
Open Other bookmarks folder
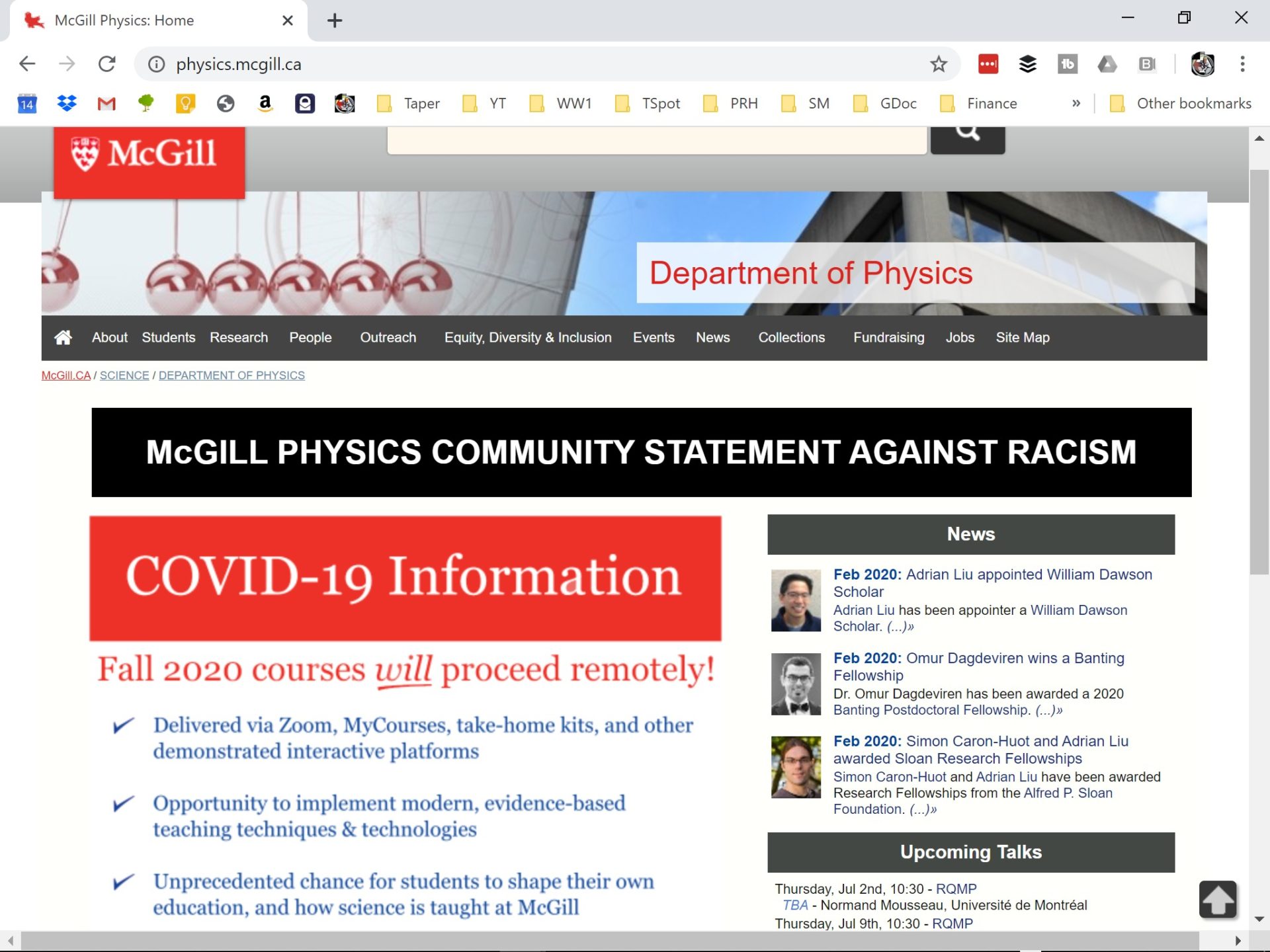click(x=1181, y=103)
